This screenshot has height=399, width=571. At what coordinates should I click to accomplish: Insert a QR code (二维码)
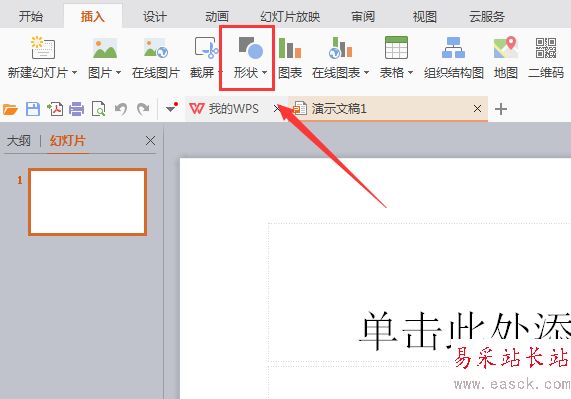(x=546, y=58)
